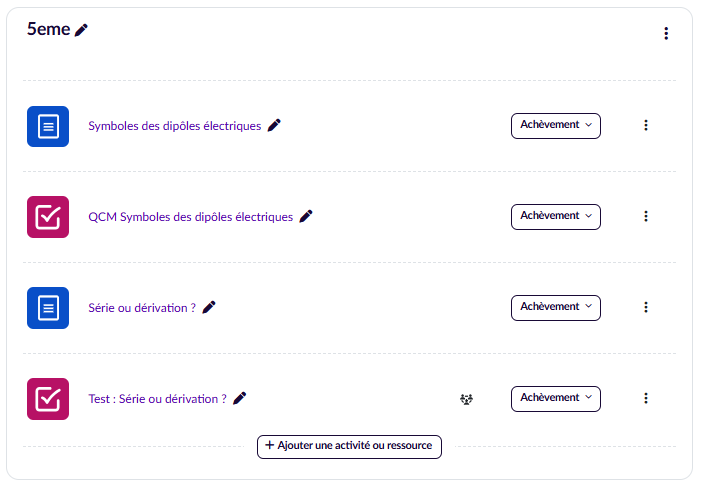Edit title of Symboles des dipôles électriques
701x488 pixels.
[274, 125]
